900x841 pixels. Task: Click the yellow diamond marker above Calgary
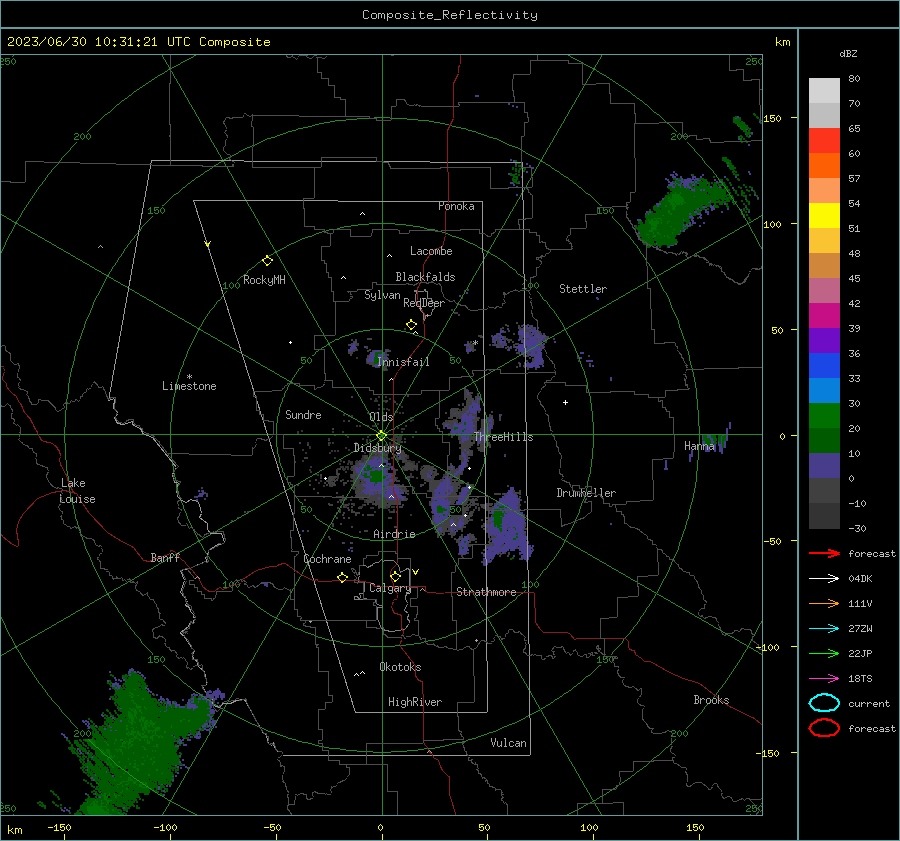(x=395, y=576)
